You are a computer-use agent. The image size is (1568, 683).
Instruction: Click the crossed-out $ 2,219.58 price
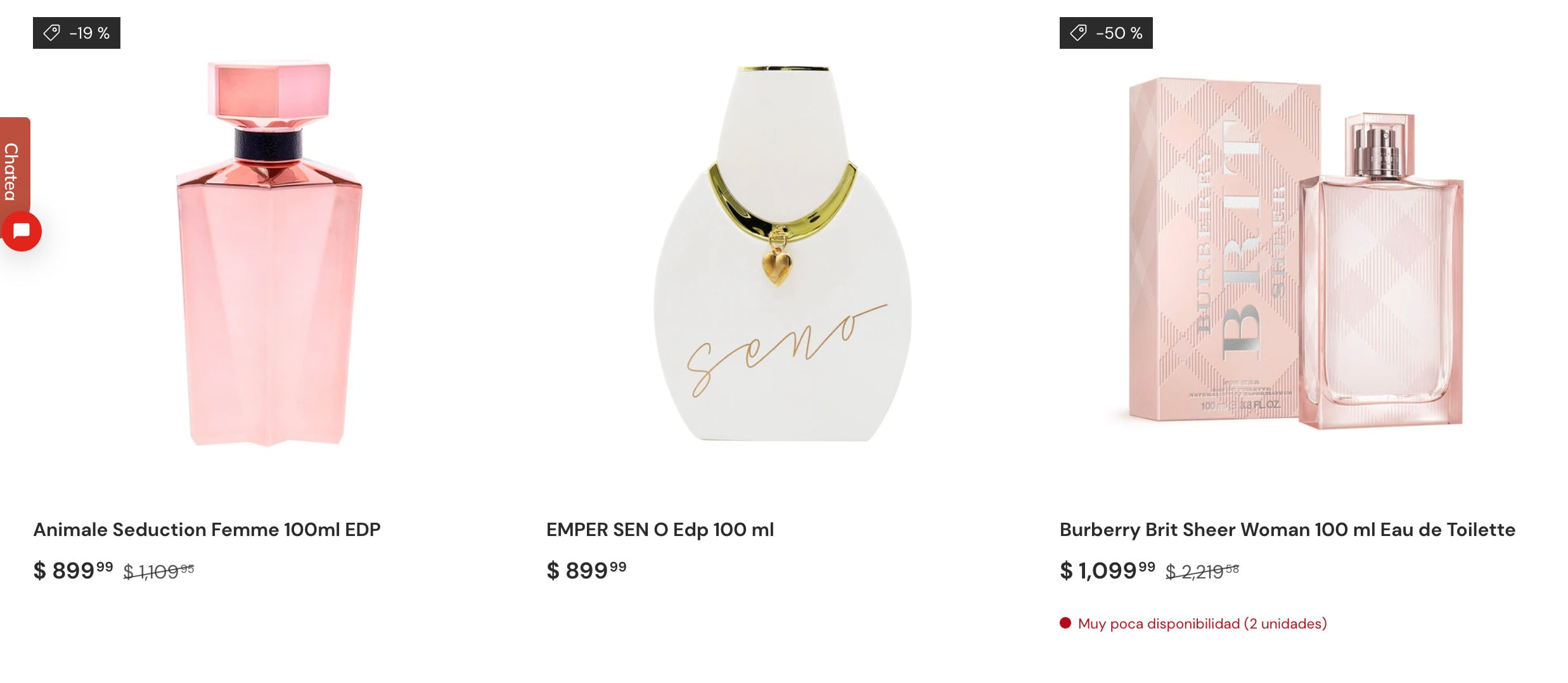(1202, 571)
